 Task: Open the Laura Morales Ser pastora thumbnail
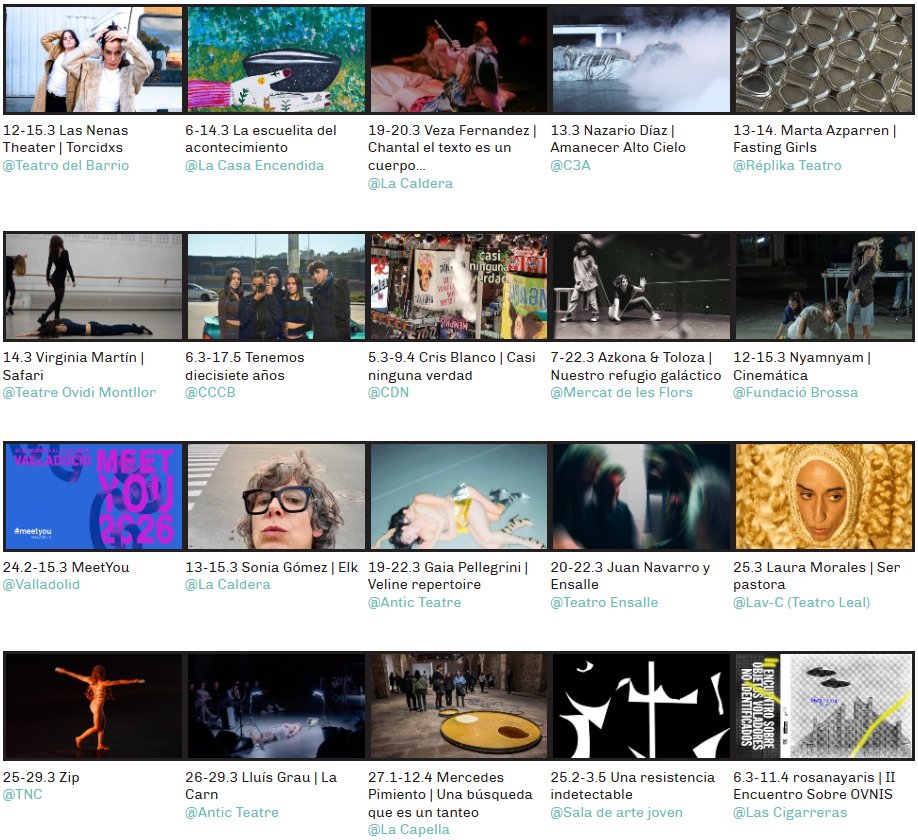coord(824,496)
